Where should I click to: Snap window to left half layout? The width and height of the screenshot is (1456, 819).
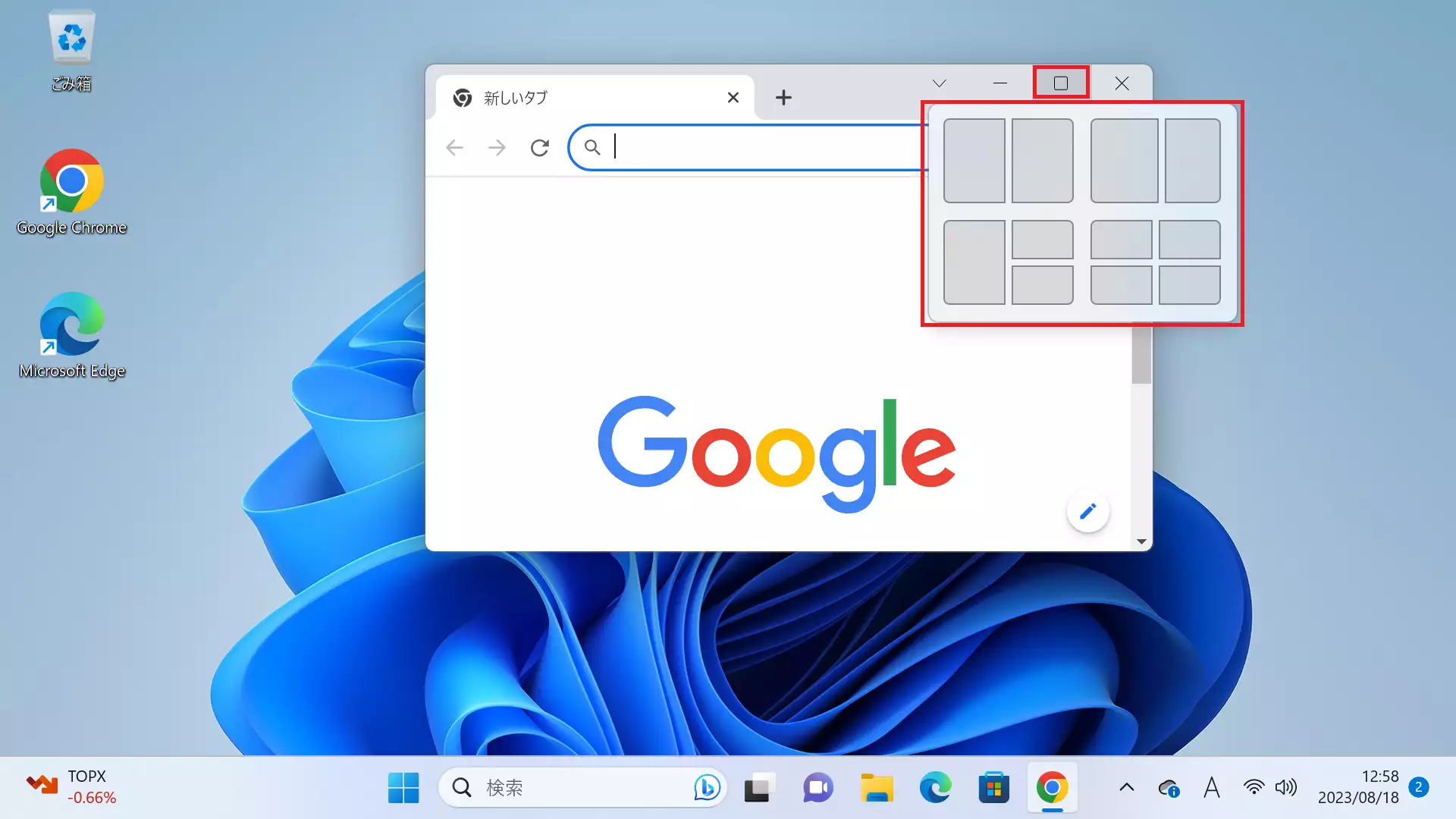974,161
